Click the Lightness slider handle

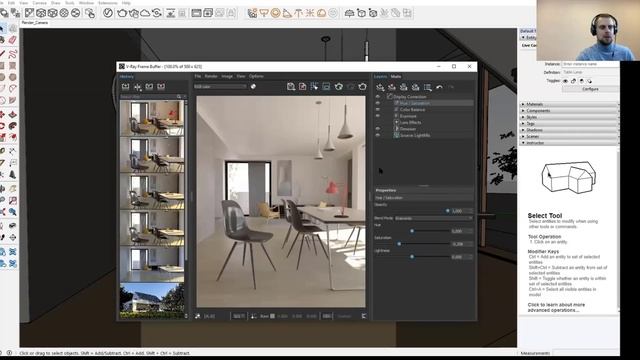412,257
